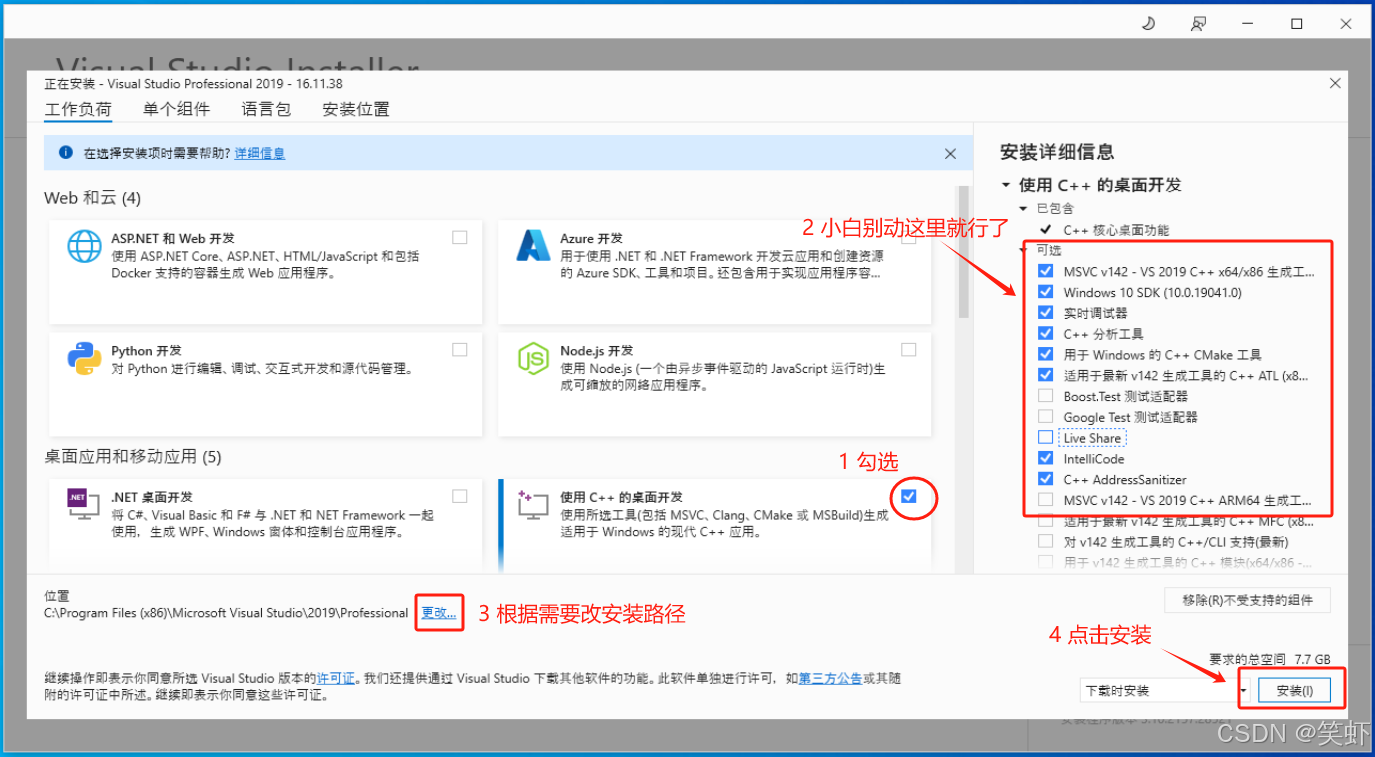Click 更改... to change install location
1375x757 pixels.
[x=439, y=612]
